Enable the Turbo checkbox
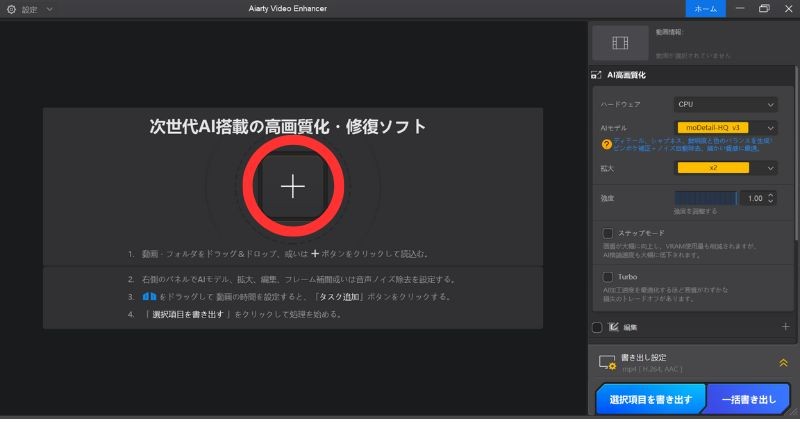Viewport: 800px width, 422px height. point(608,277)
